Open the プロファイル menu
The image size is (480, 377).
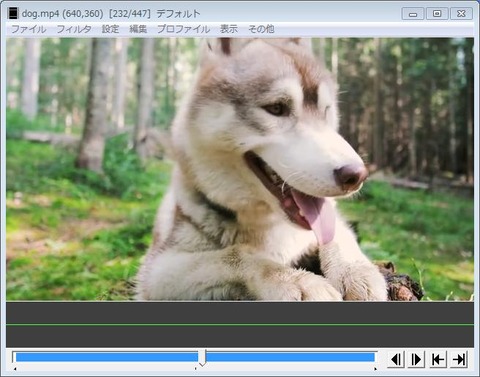pyautogui.click(x=183, y=29)
